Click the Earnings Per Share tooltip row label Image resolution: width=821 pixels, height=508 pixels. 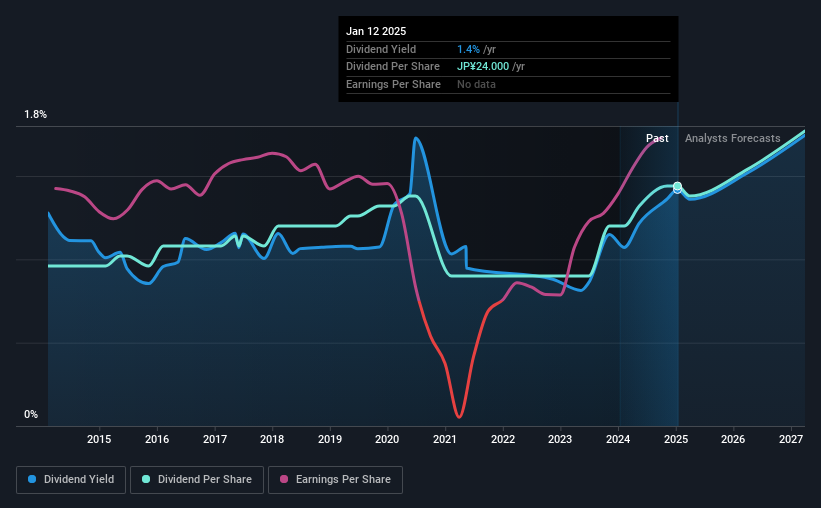[x=393, y=84]
